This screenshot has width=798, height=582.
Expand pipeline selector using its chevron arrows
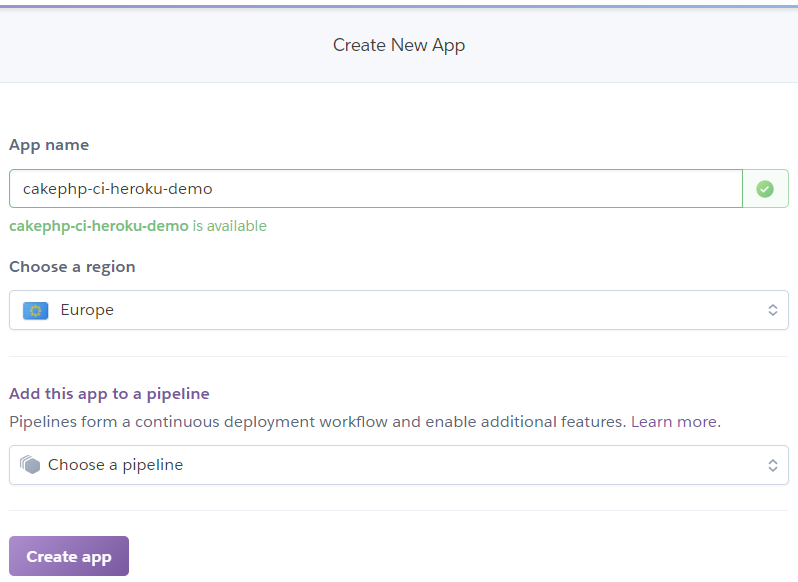(x=773, y=465)
